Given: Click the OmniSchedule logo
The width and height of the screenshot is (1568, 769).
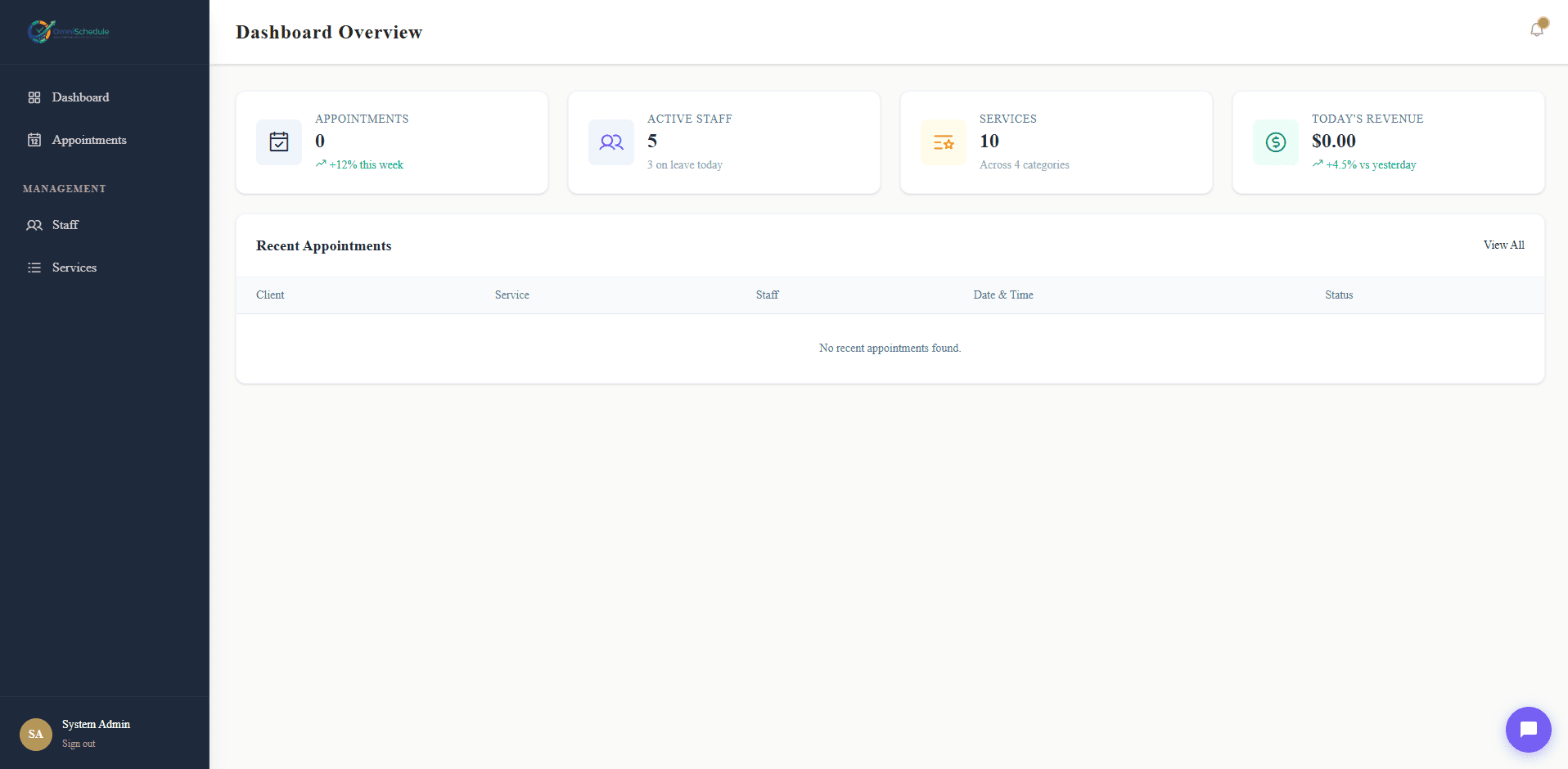Looking at the screenshot, I should click(69, 32).
